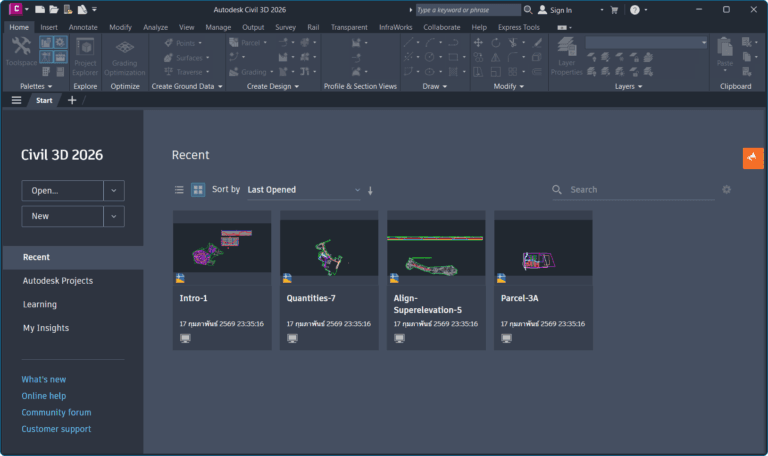Viewport: 768px width, 456px height.
Task: Select Recent in sidebar
Action: 72,257
